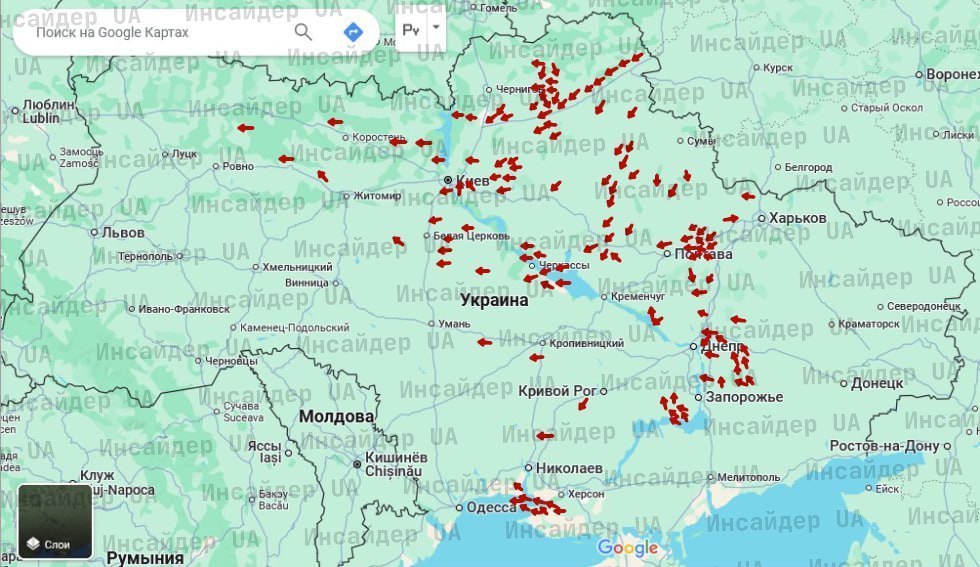980x567 pixels.
Task: Select the Харьков city label
Action: (797, 218)
